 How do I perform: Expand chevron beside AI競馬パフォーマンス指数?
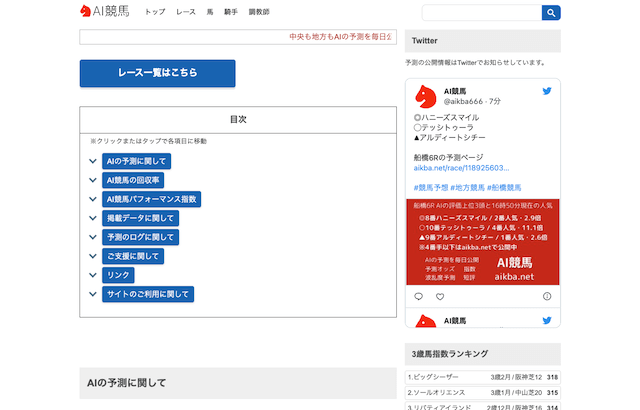[x=93, y=199]
